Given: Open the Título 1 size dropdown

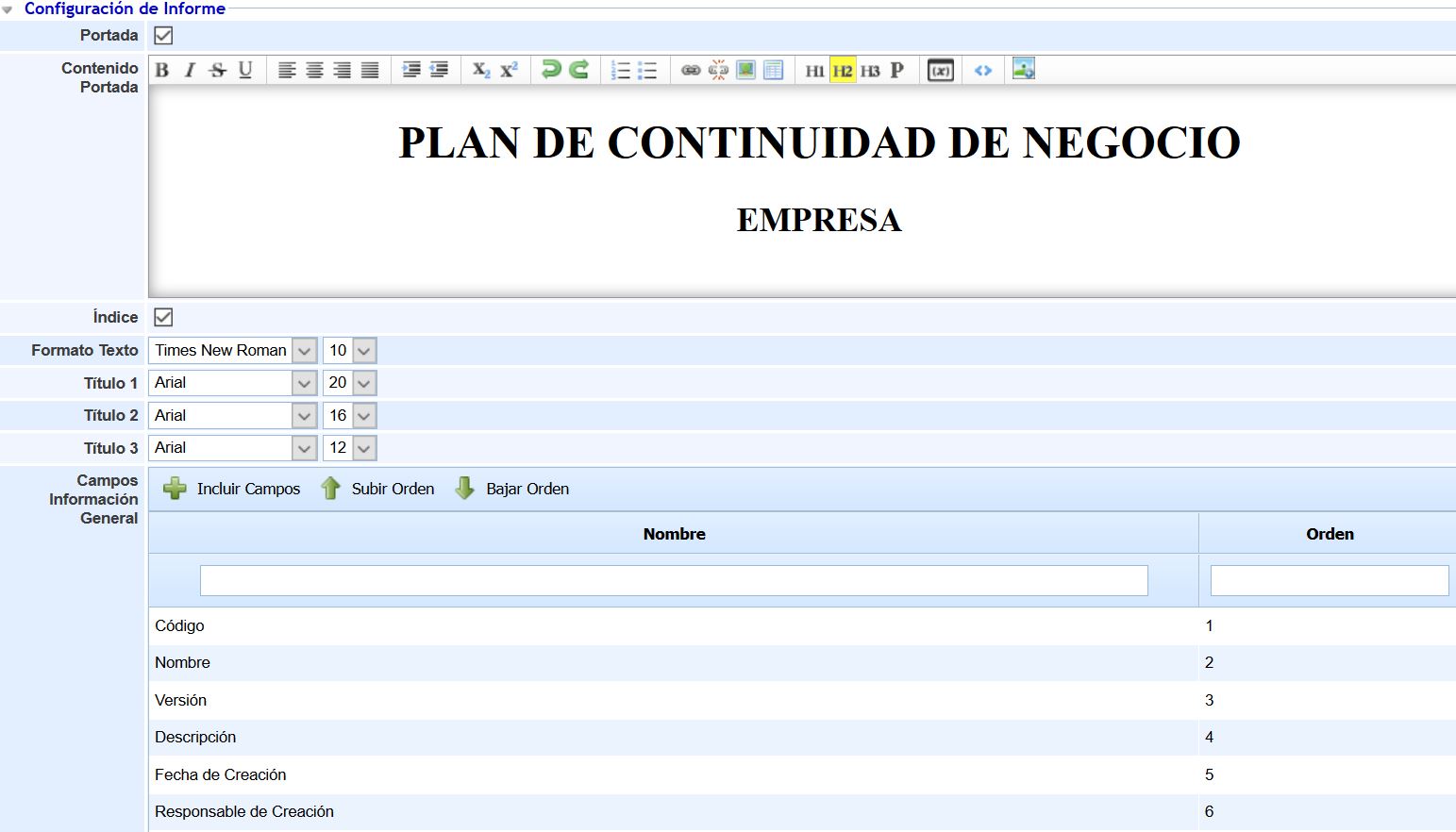Looking at the screenshot, I should (364, 382).
